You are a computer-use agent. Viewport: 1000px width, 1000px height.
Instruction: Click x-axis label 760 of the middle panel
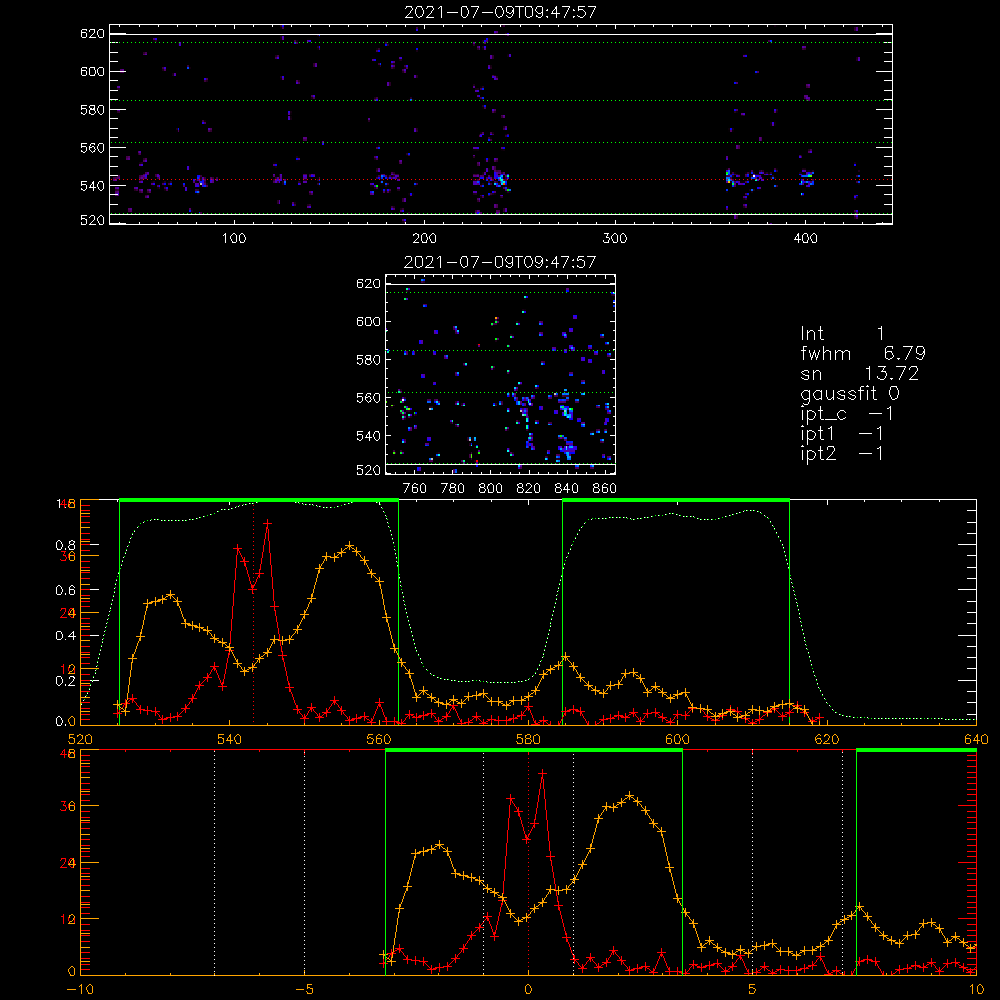[415, 489]
